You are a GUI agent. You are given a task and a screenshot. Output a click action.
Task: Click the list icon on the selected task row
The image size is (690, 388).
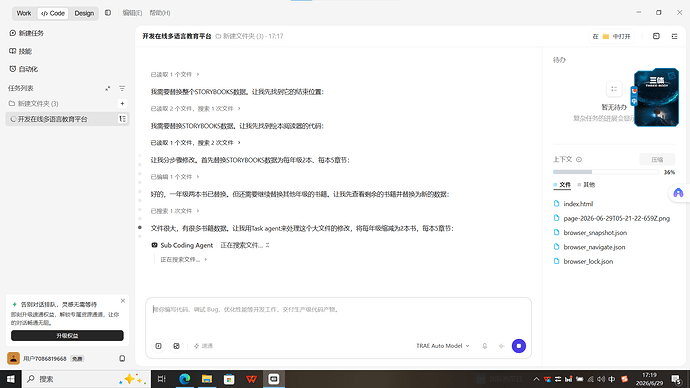pos(122,119)
